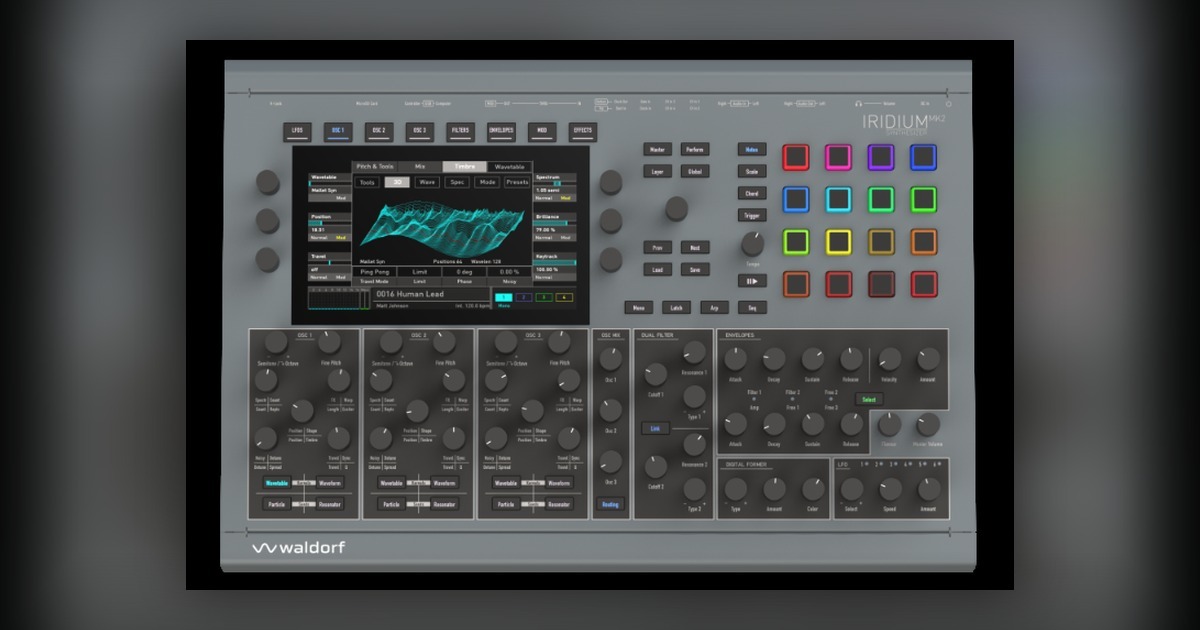1200x630 pixels.
Task: Toggle the filter Link button
Action: click(656, 428)
